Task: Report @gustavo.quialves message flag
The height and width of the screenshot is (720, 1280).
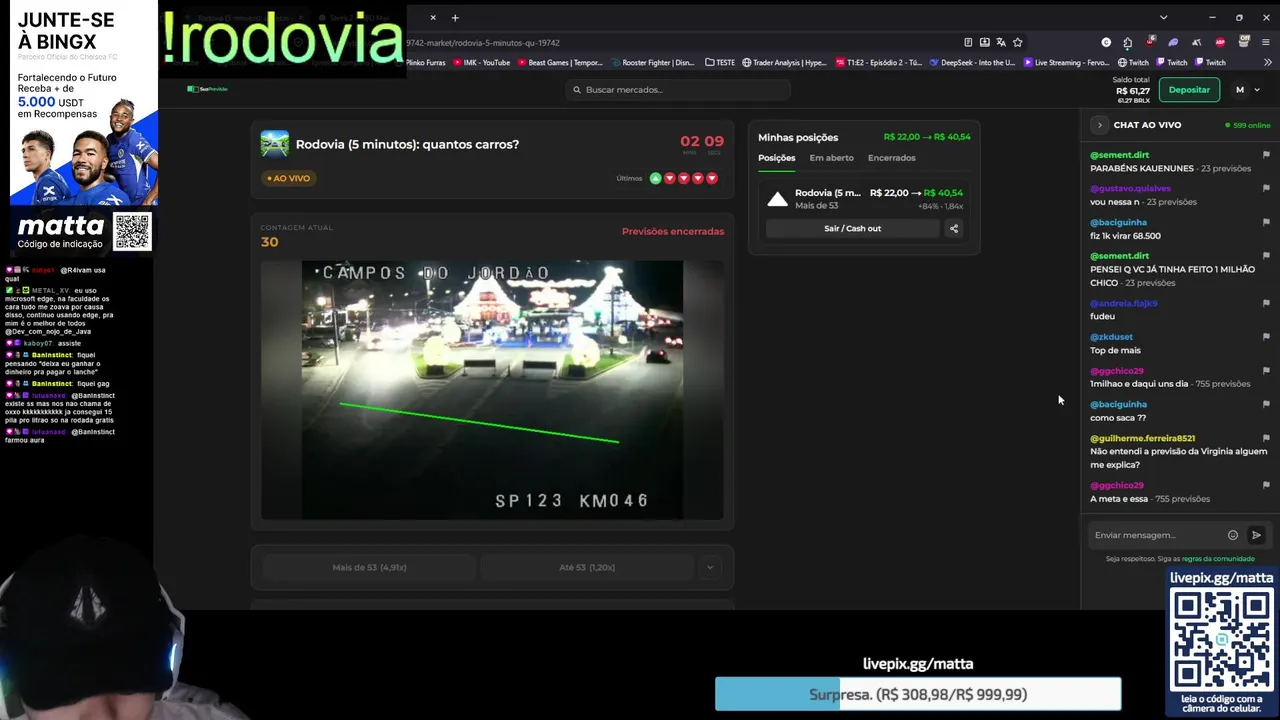Action: 1266,188
